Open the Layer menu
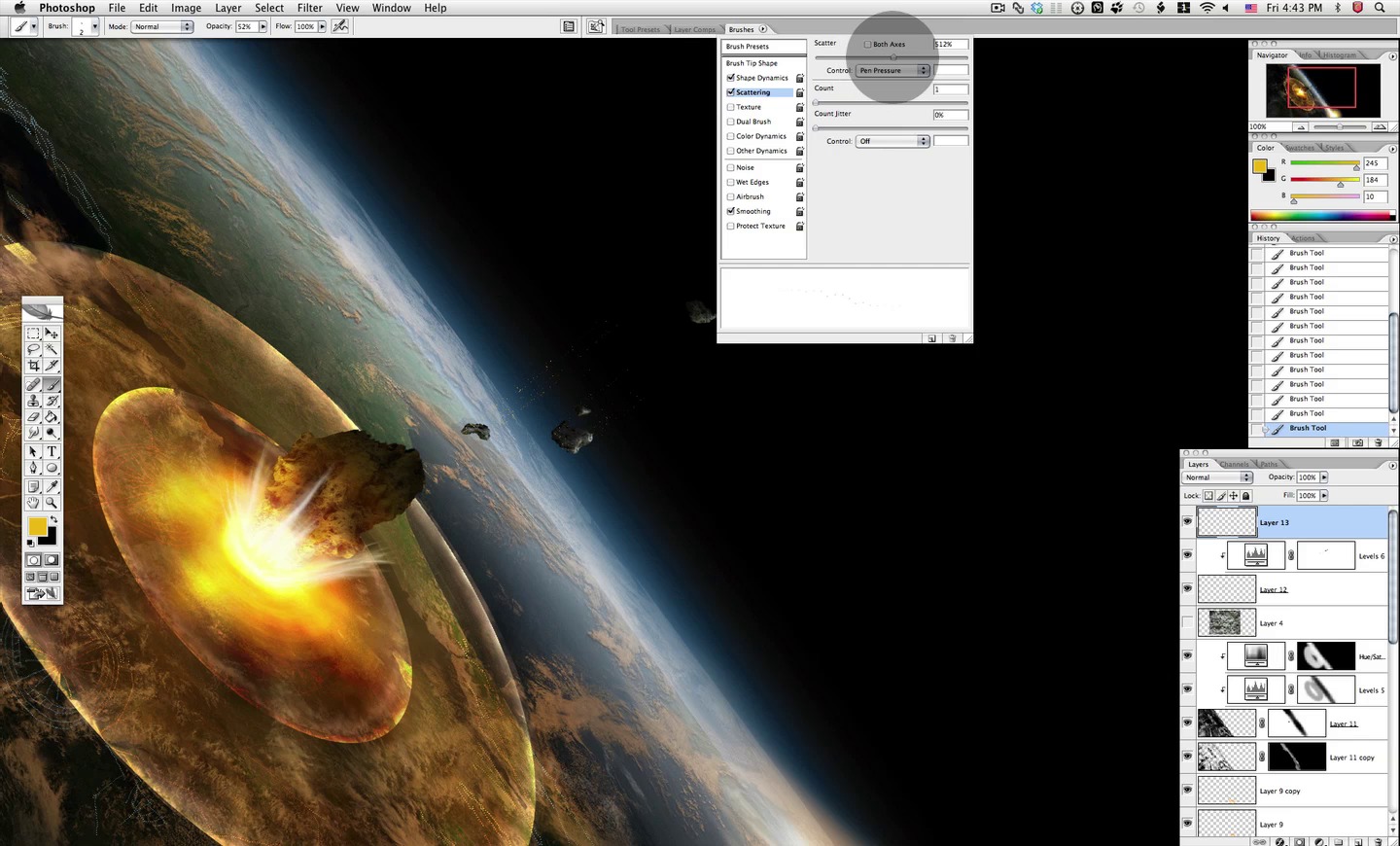 pos(228,8)
